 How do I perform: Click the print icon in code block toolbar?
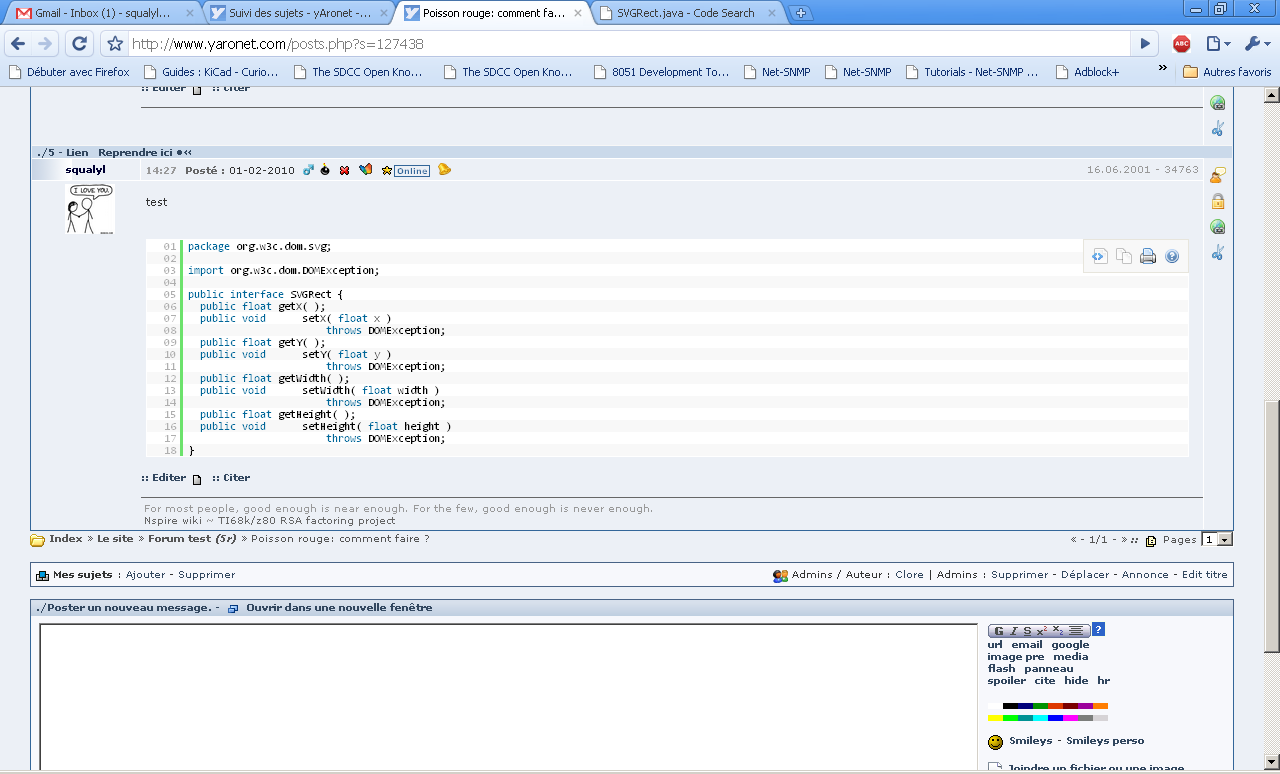(1148, 257)
